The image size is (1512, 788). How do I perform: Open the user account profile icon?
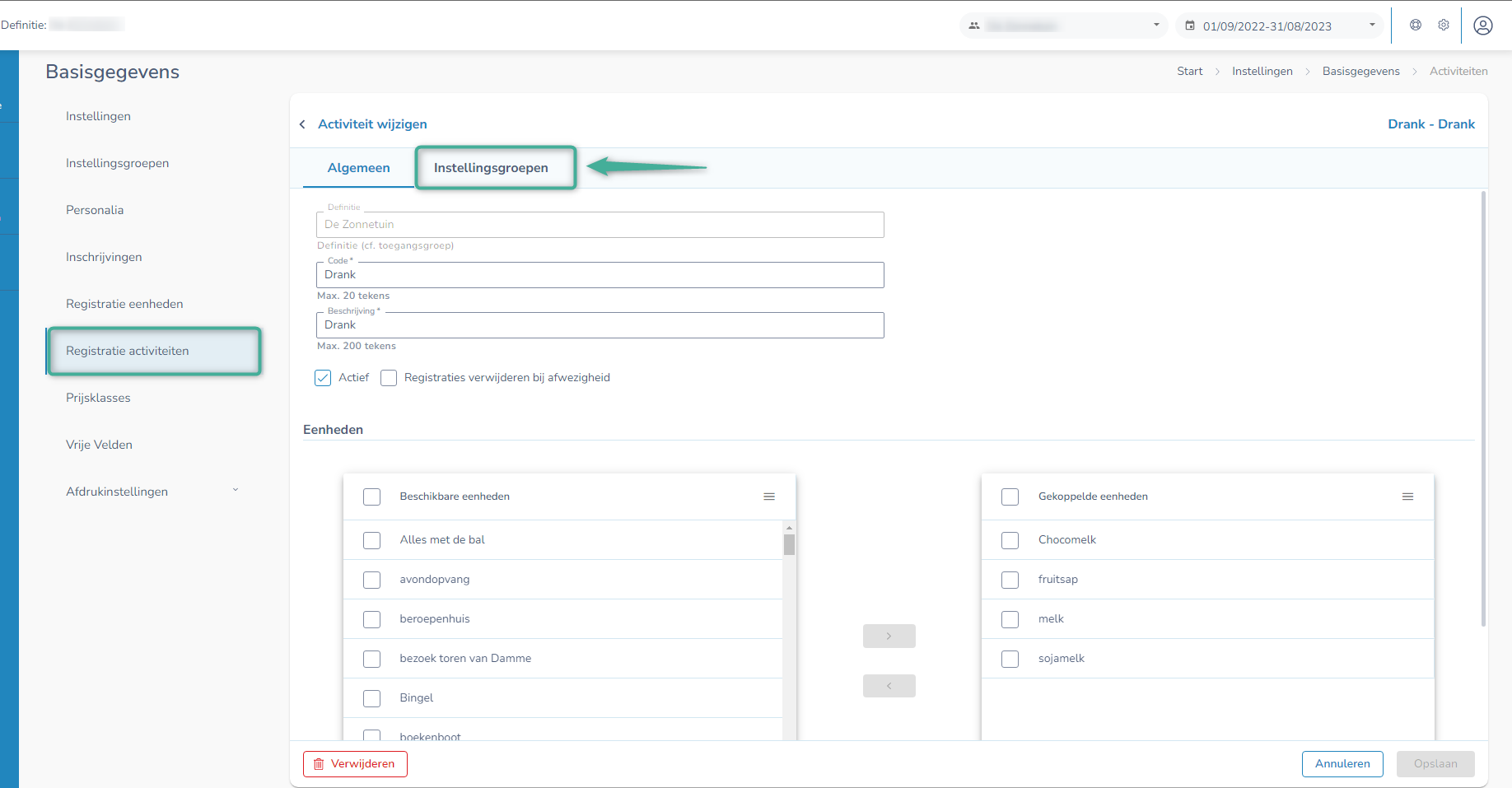tap(1482, 26)
